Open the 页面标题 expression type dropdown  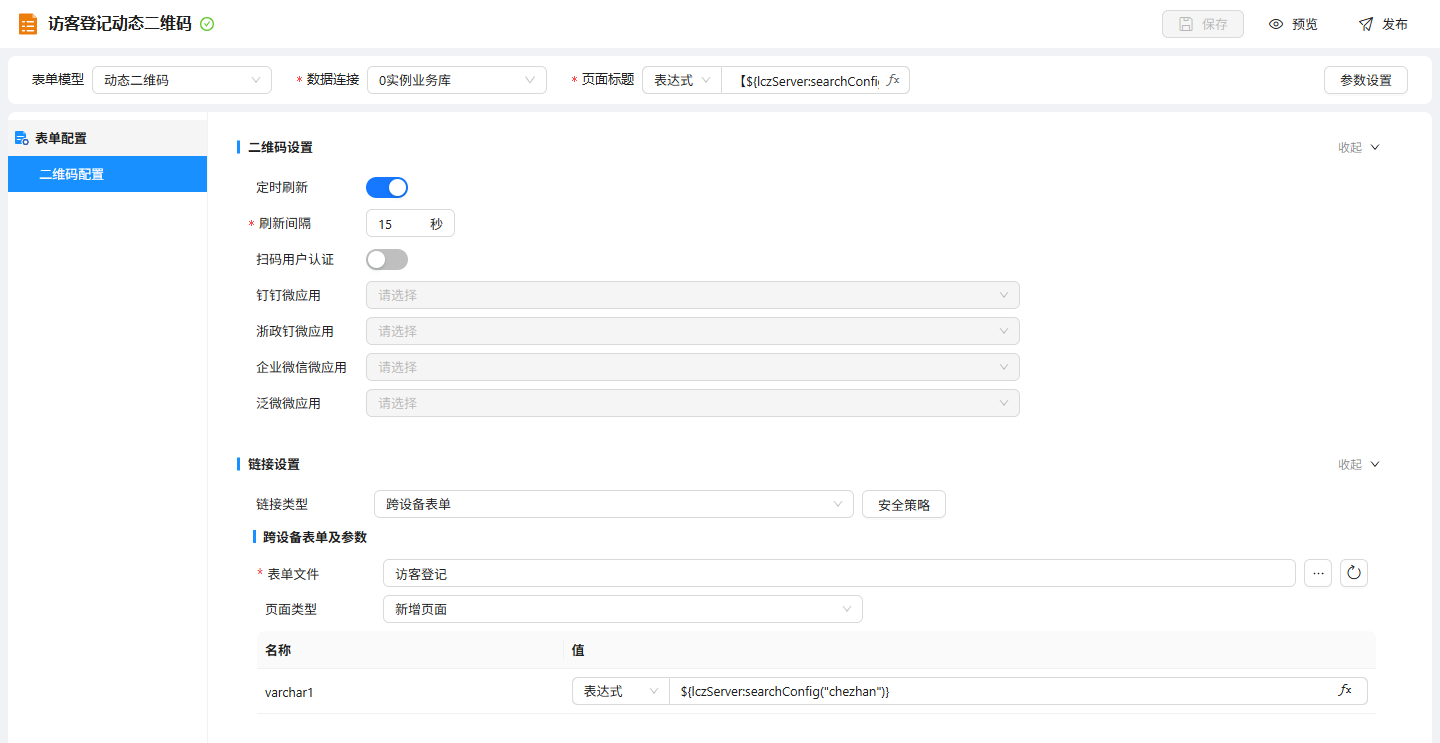(x=682, y=80)
